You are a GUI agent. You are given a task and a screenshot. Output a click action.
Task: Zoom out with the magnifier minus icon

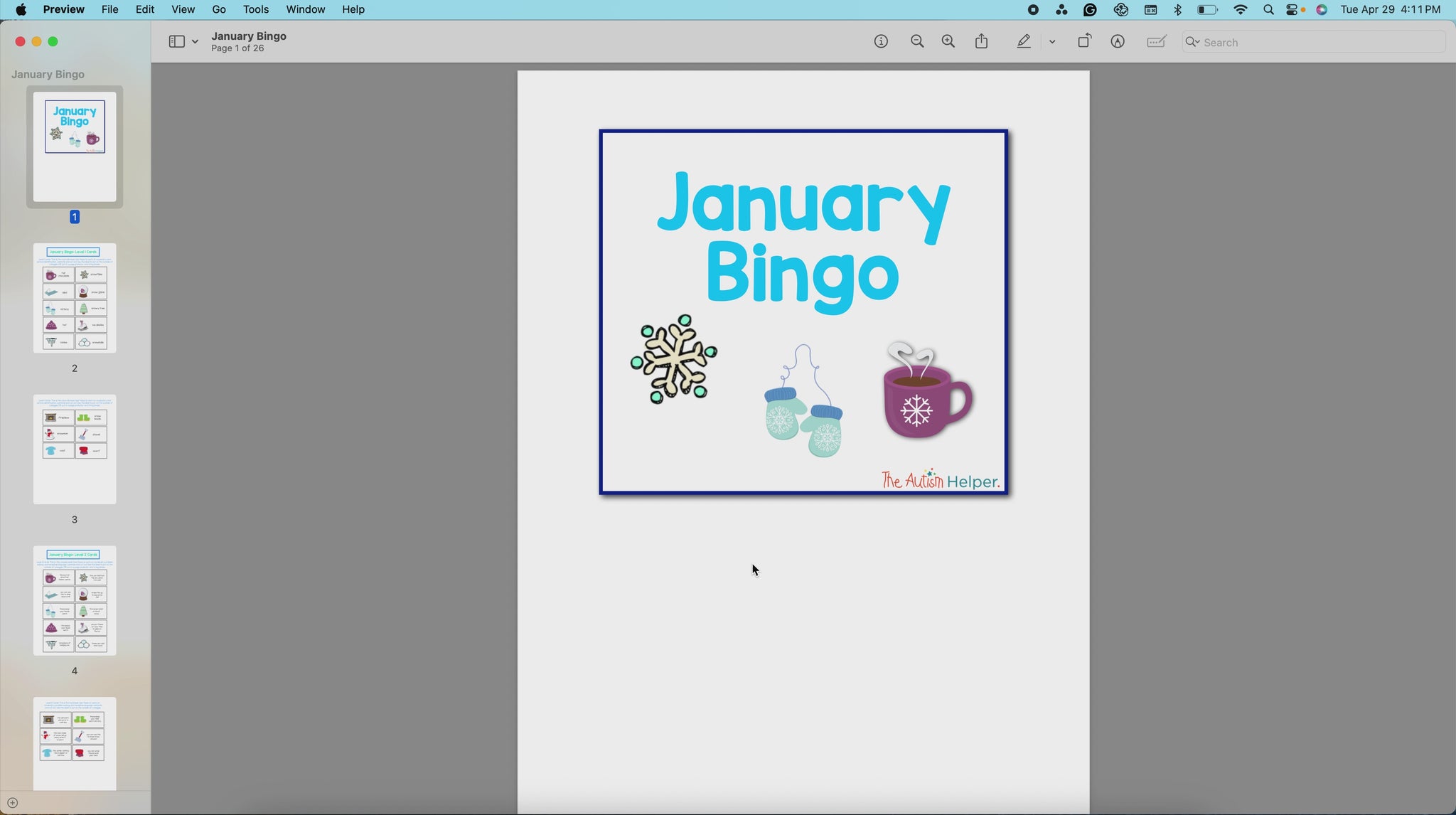pyautogui.click(x=917, y=42)
